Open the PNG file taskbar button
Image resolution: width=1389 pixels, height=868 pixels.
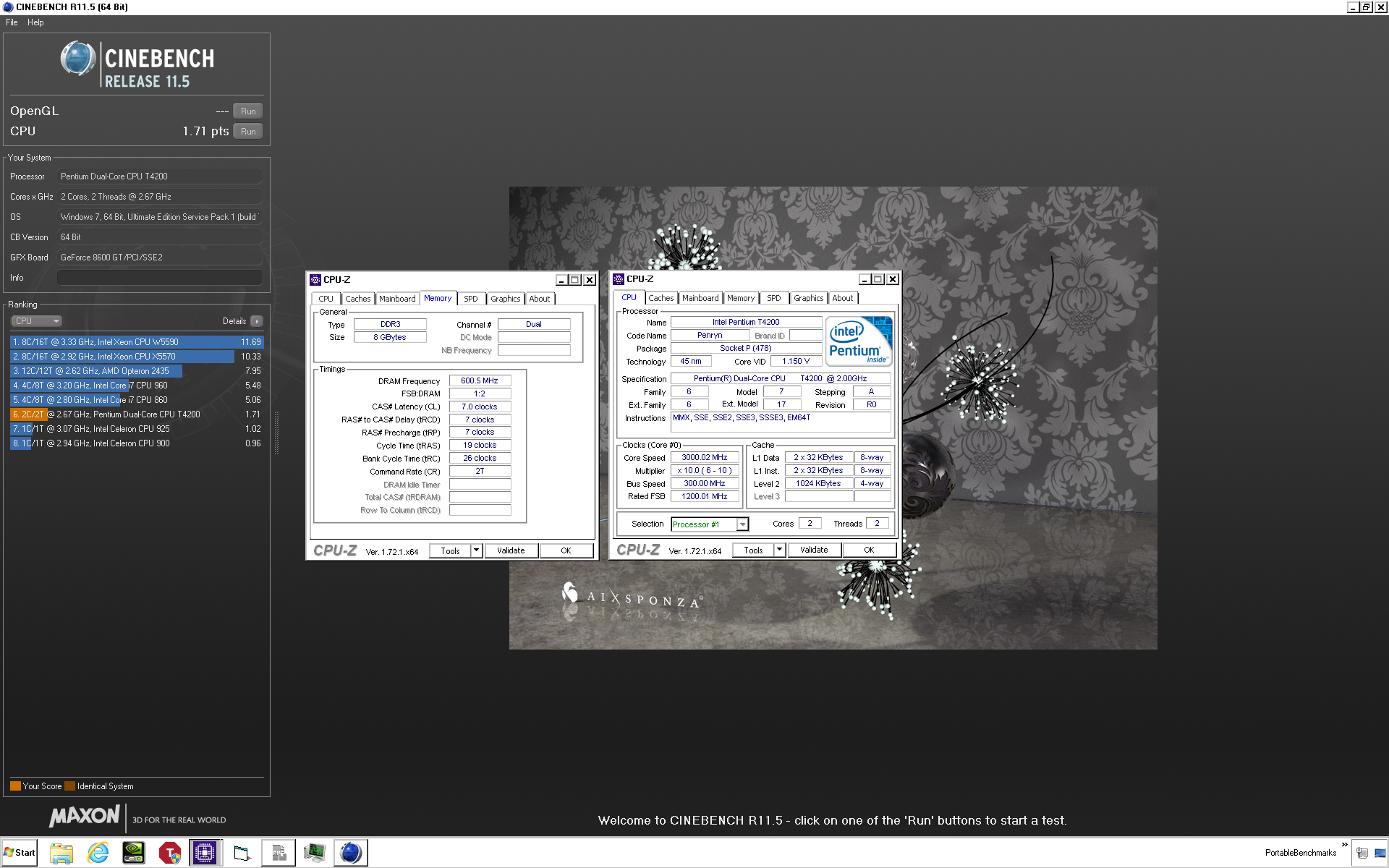coord(279,853)
